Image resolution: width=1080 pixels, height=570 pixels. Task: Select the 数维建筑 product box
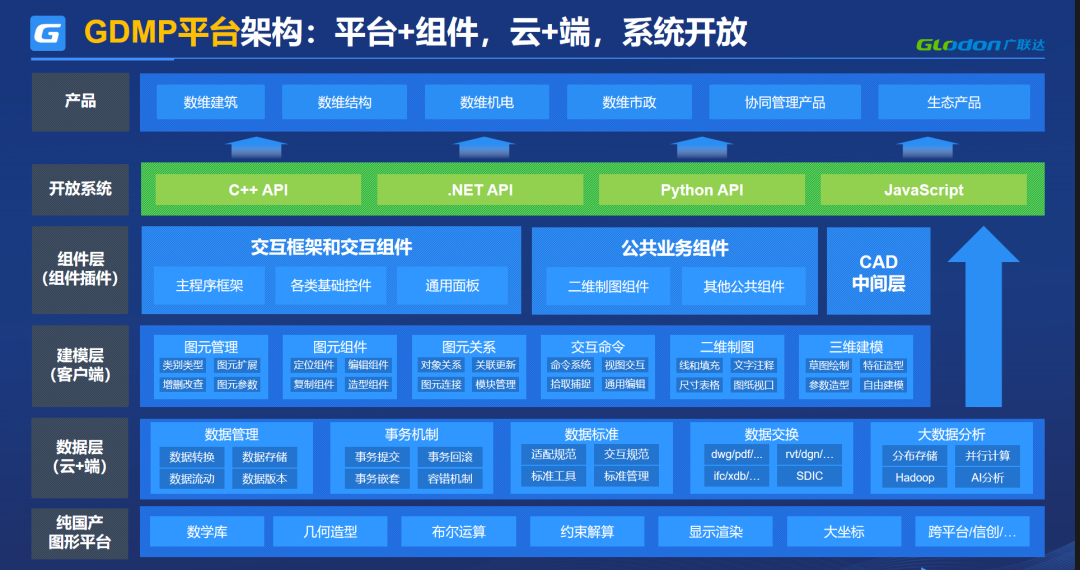tap(211, 103)
